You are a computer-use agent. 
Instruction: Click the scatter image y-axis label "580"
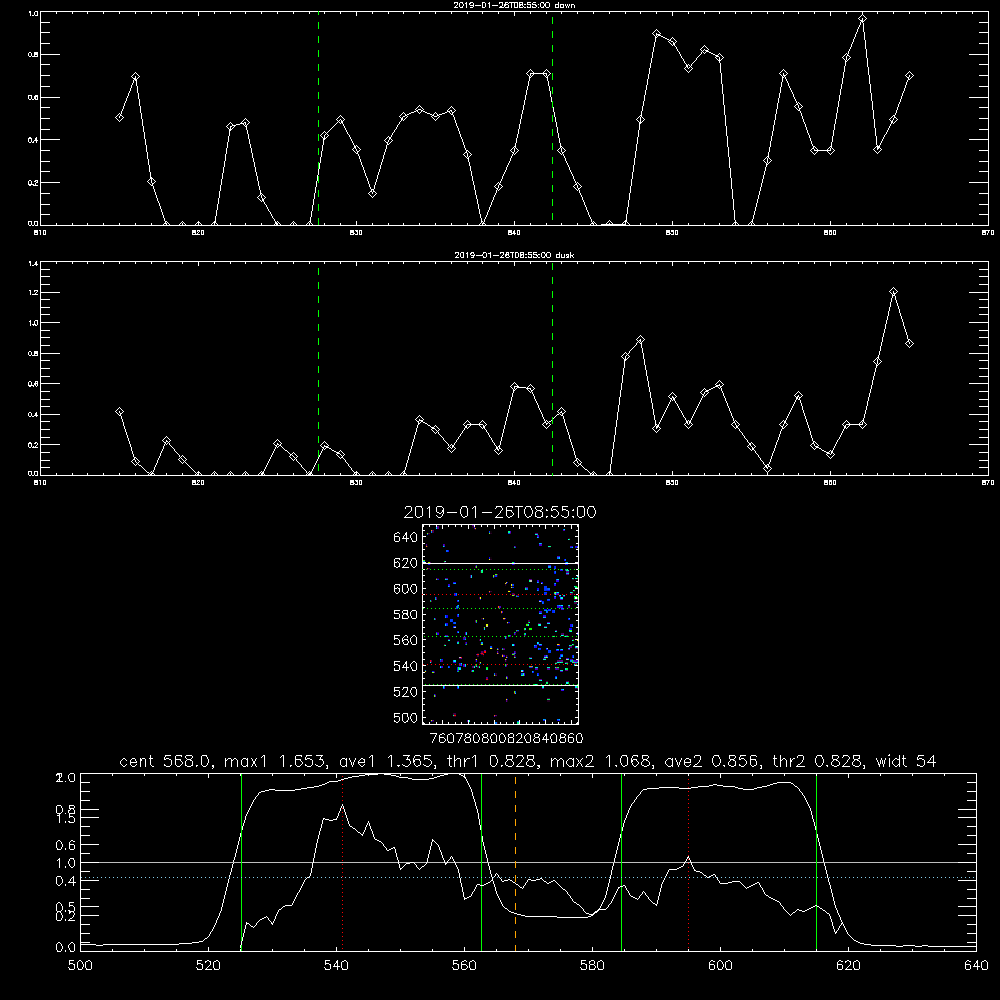click(406, 614)
